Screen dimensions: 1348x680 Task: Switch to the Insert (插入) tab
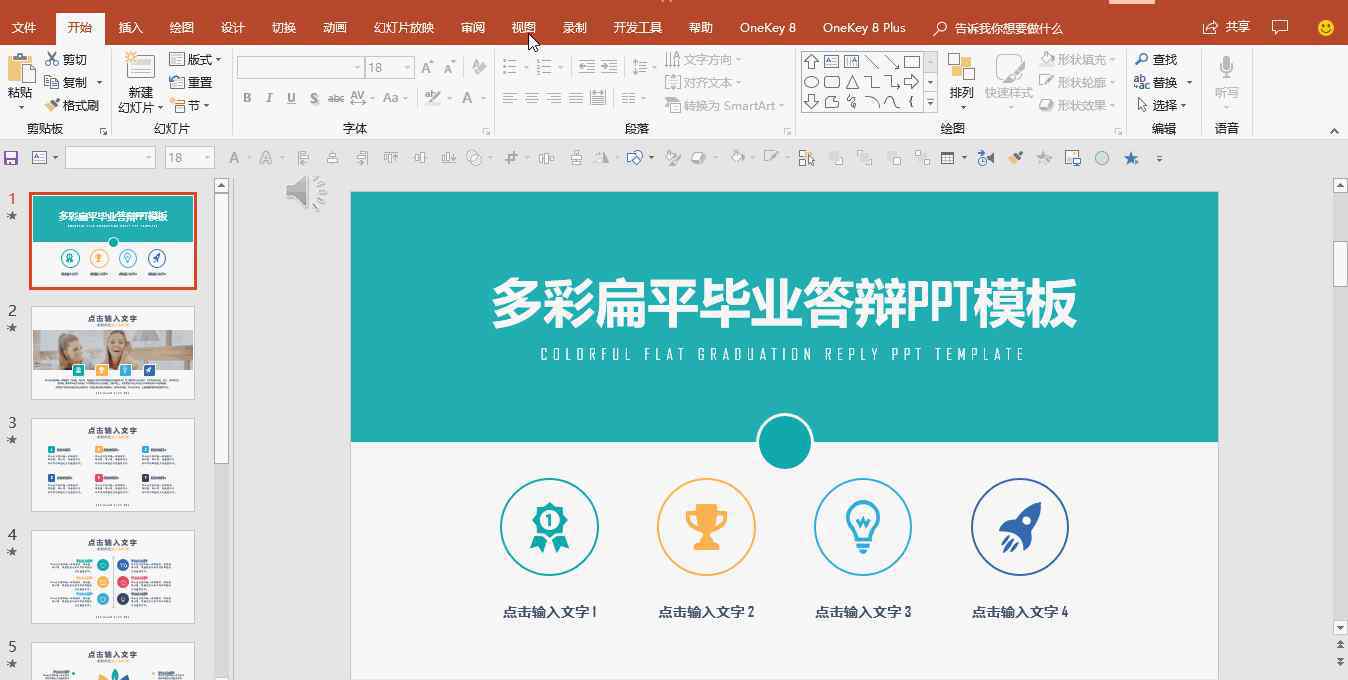pyautogui.click(x=130, y=28)
